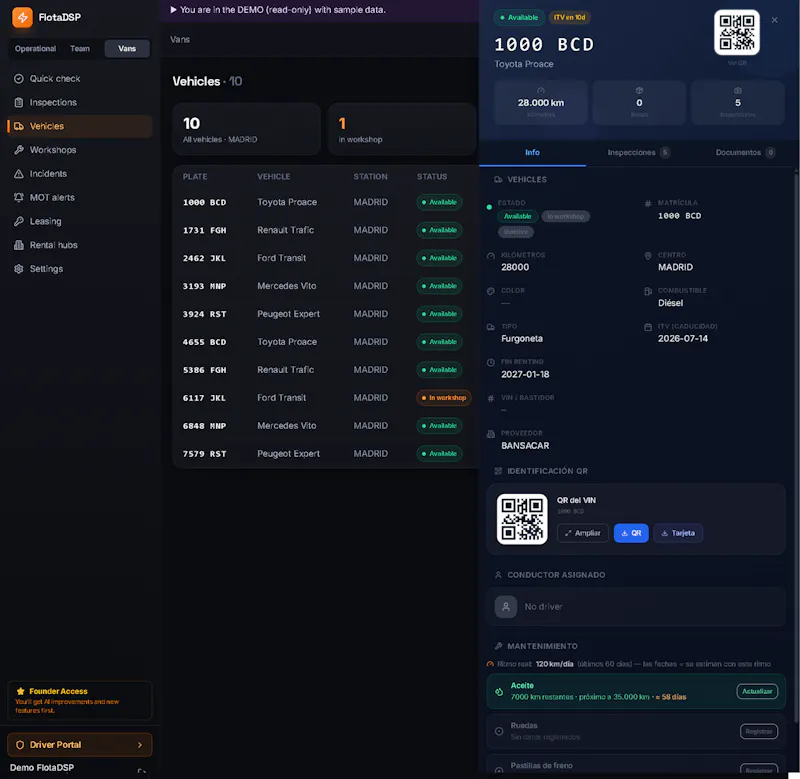Image resolution: width=800 pixels, height=779 pixels.
Task: Click Actualizar on Aceite maintenance
Action: click(757, 691)
